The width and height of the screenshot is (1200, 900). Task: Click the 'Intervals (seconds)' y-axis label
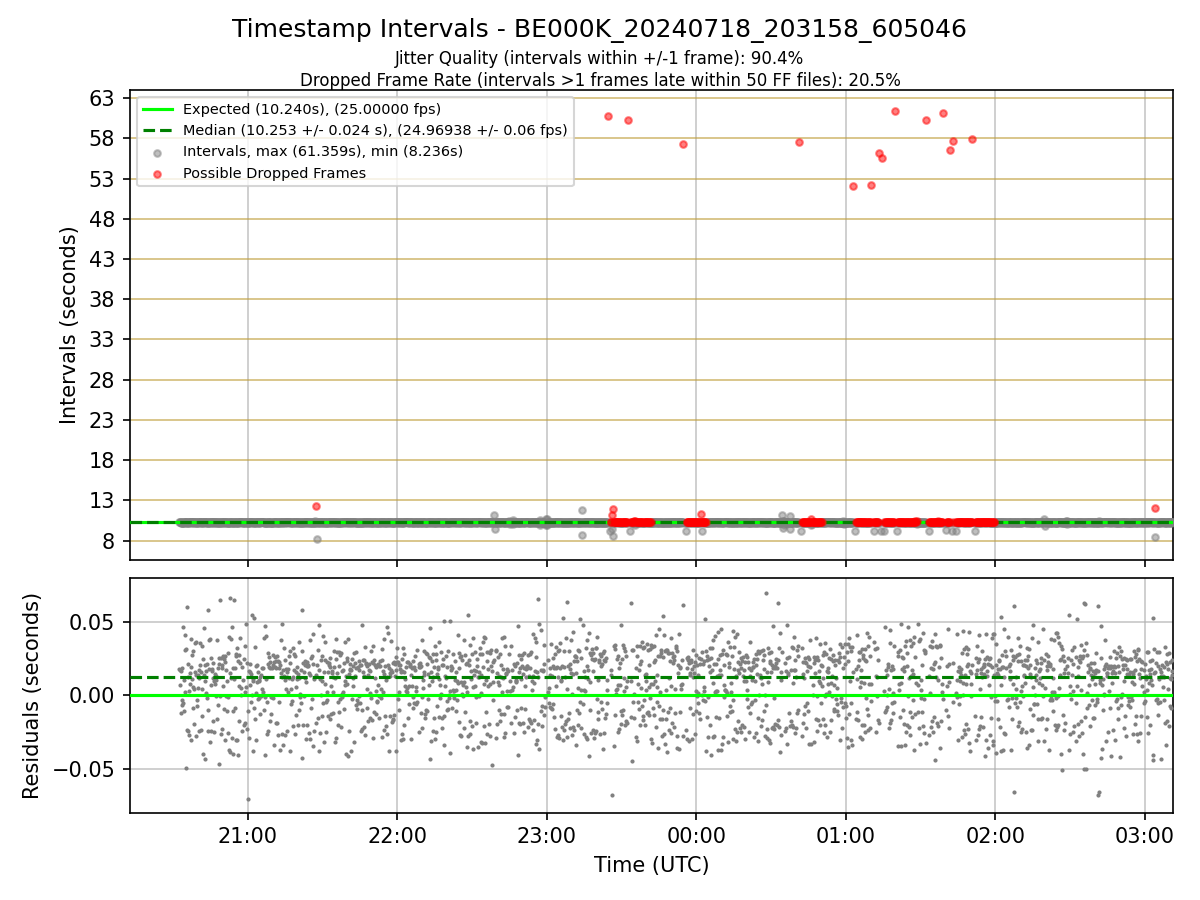click(x=68, y=325)
